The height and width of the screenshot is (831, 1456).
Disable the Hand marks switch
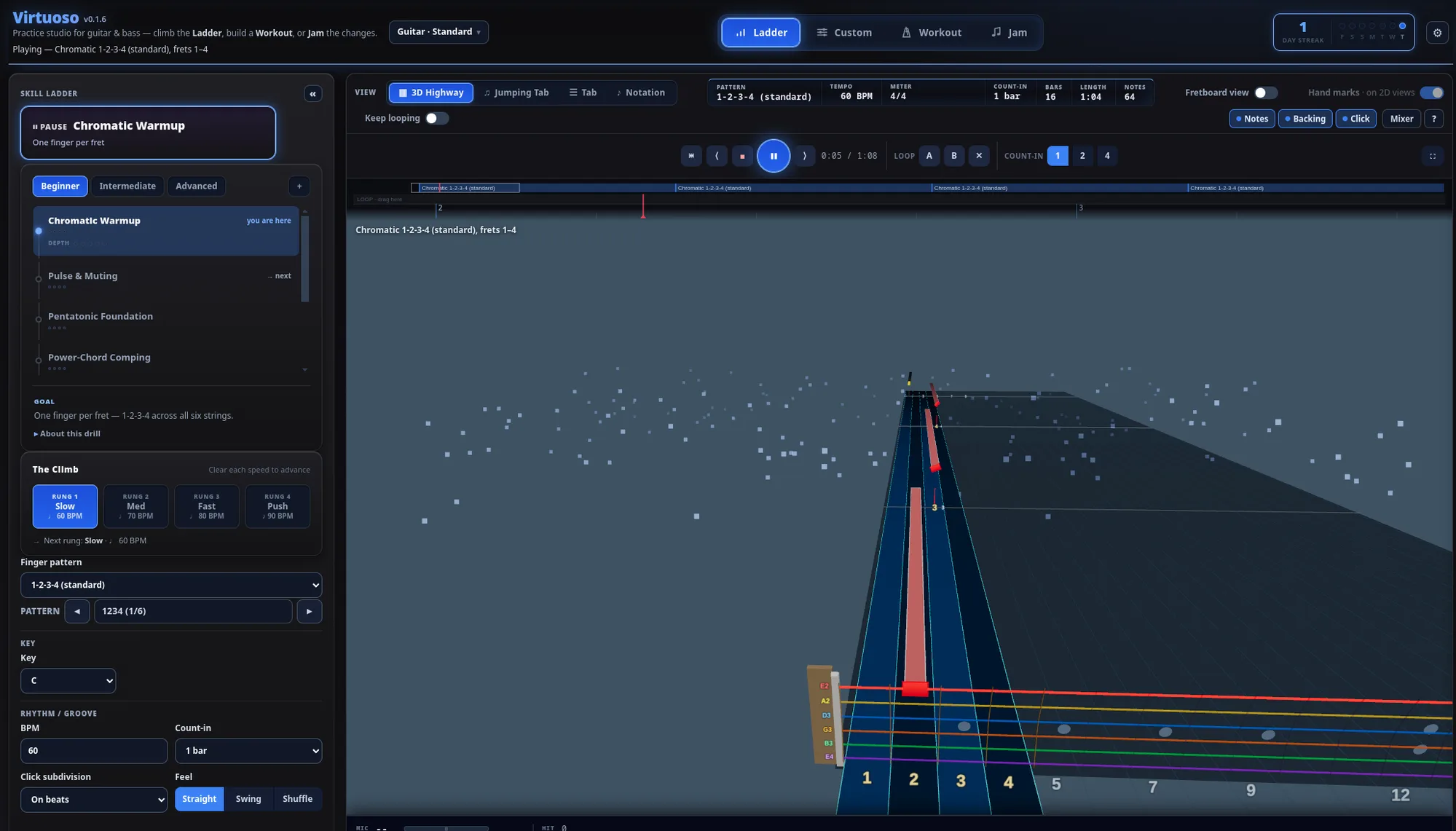point(1432,92)
